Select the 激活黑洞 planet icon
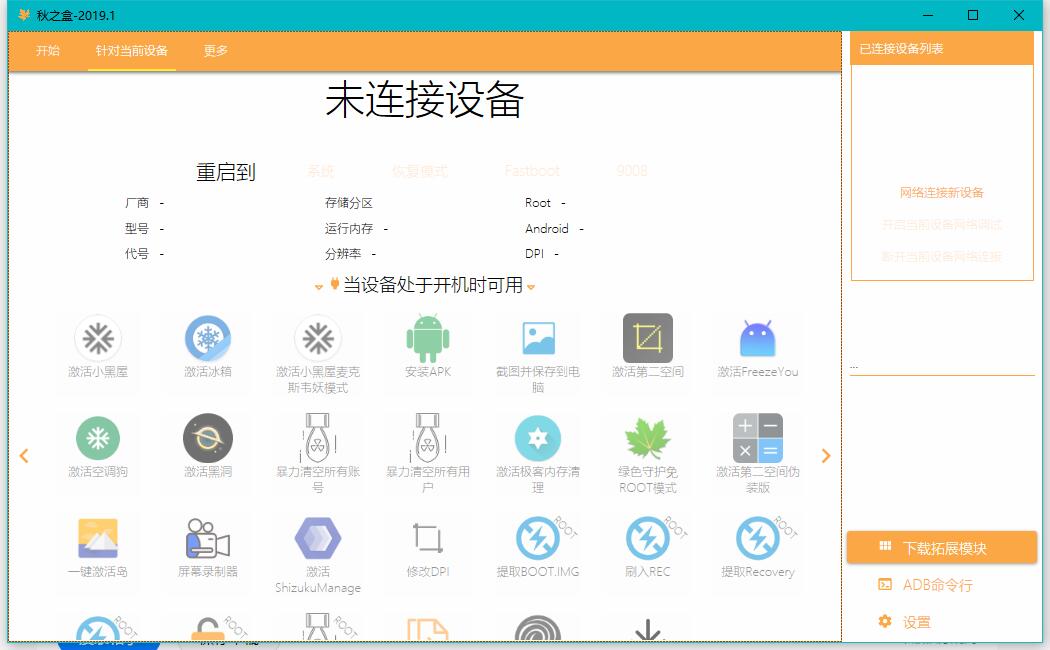The height and width of the screenshot is (650, 1050). click(208, 438)
